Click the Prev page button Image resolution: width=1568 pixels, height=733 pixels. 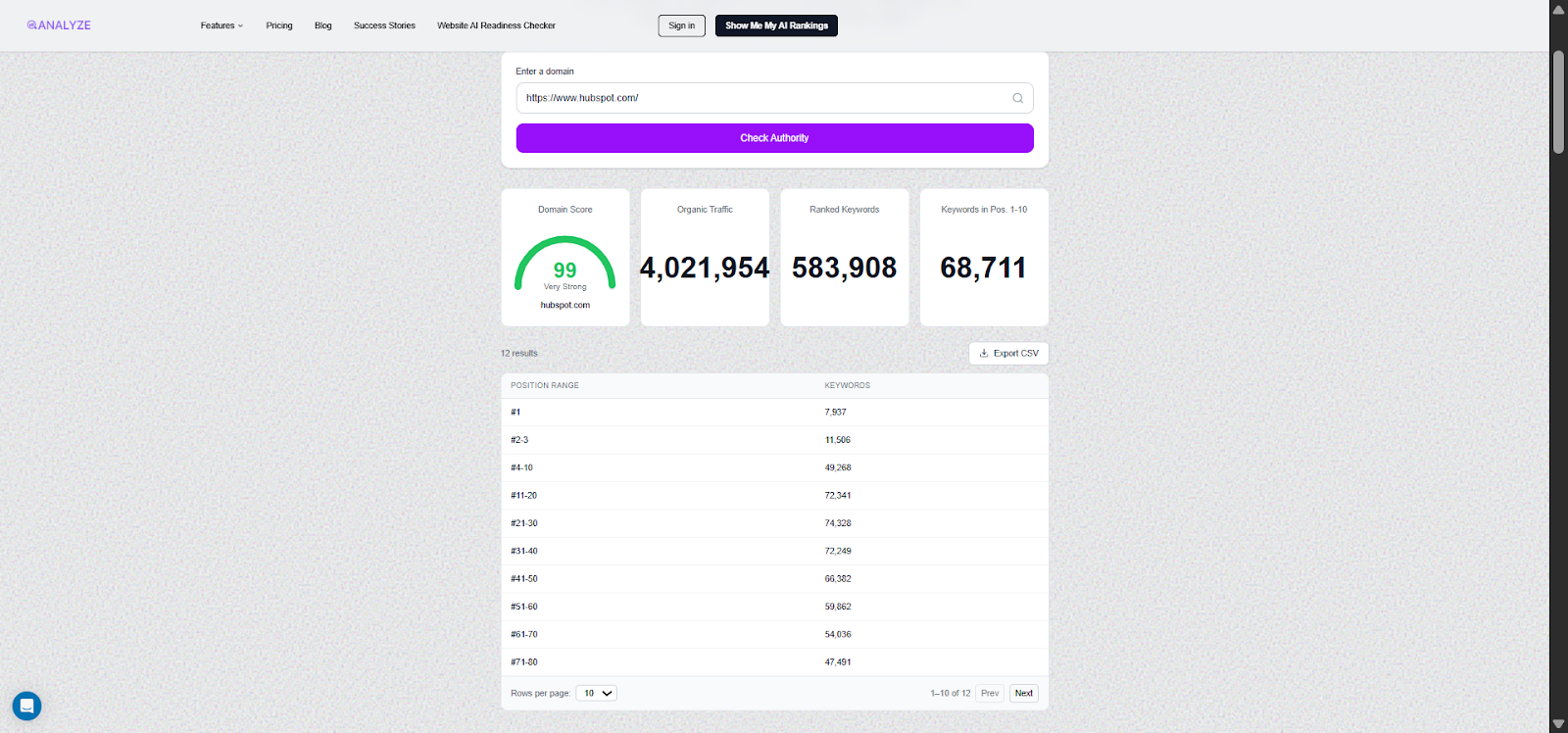(x=990, y=693)
